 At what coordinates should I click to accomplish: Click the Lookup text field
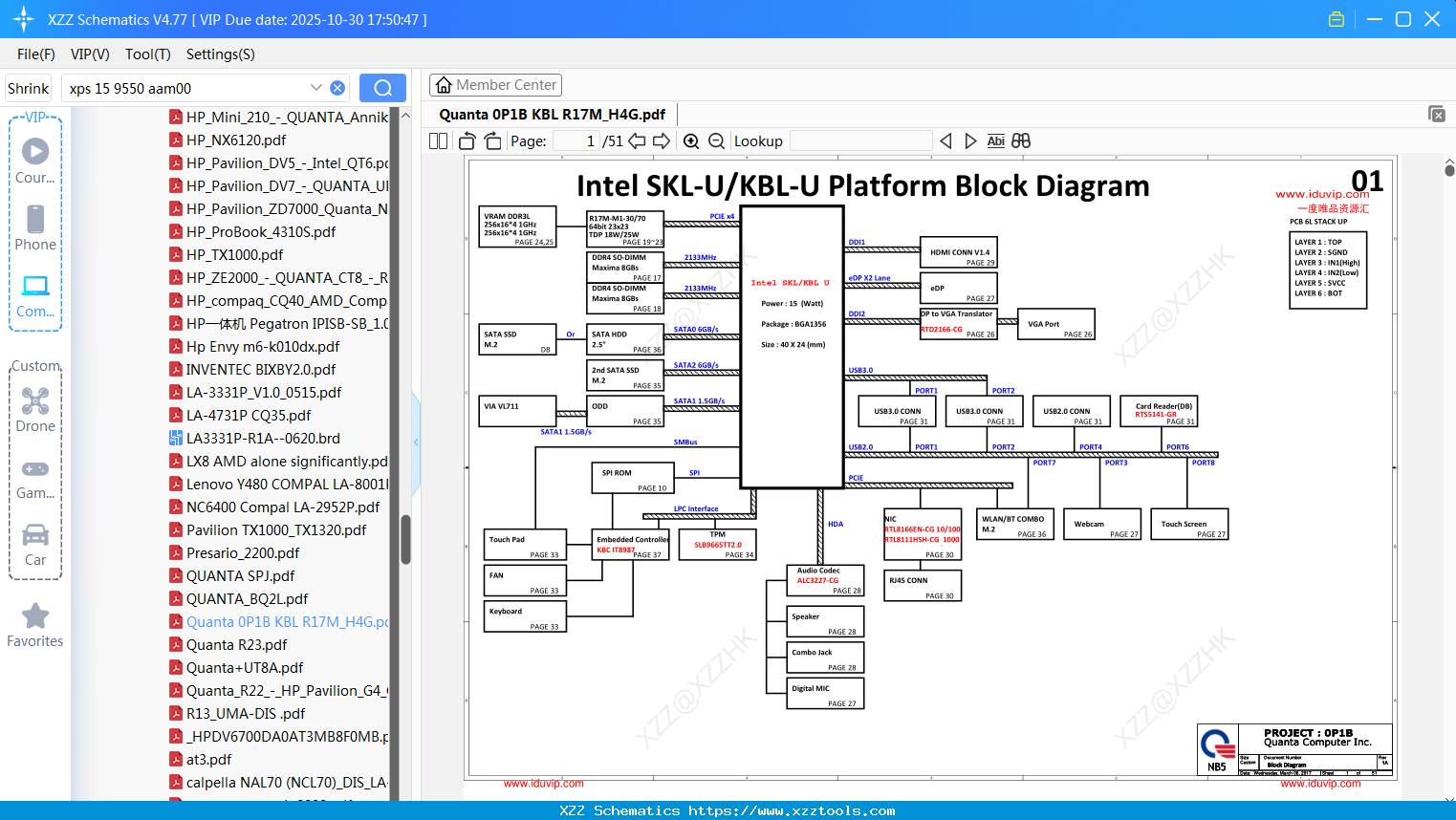(861, 140)
